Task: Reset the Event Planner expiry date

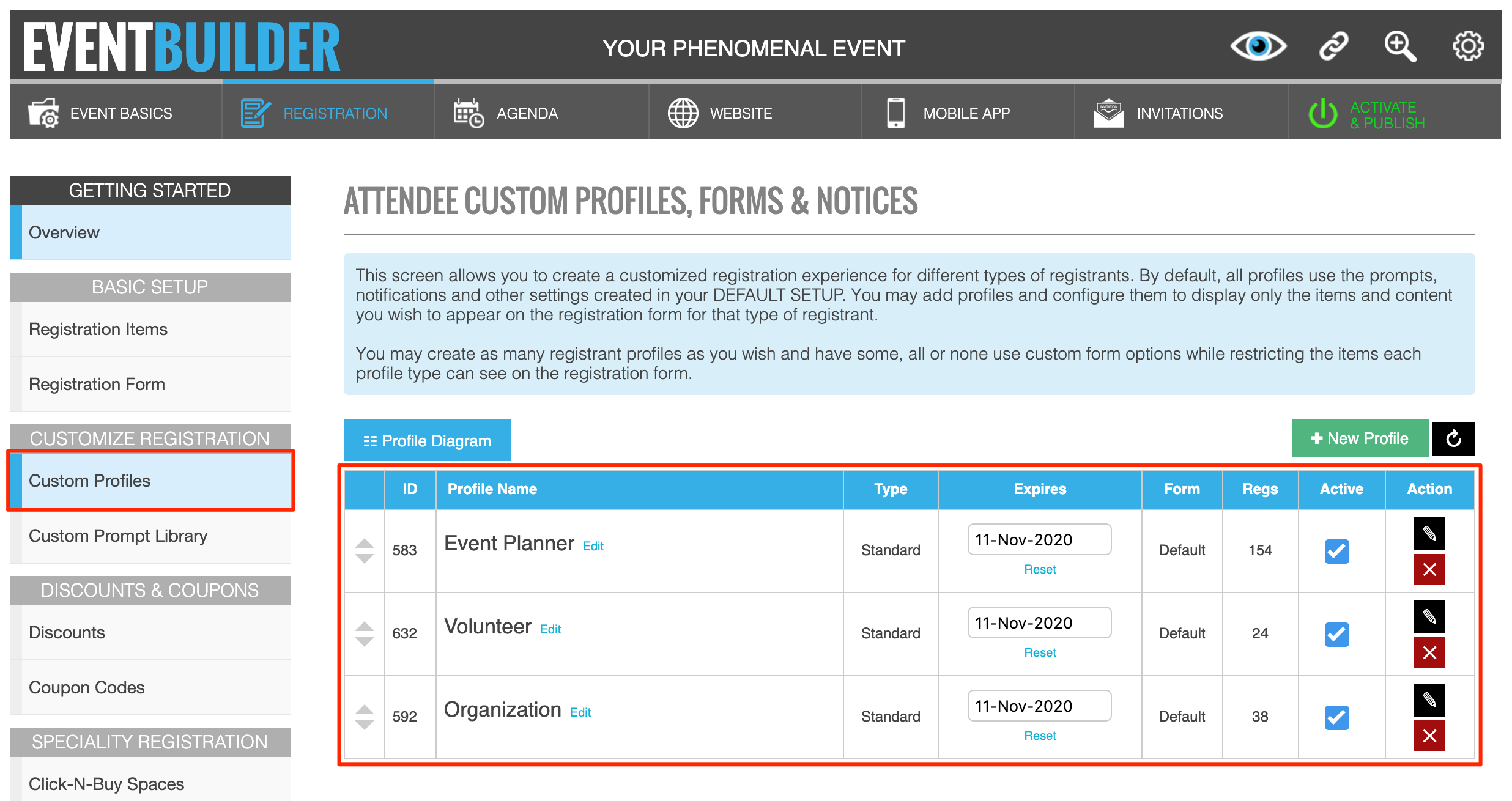Action: pos(1040,569)
